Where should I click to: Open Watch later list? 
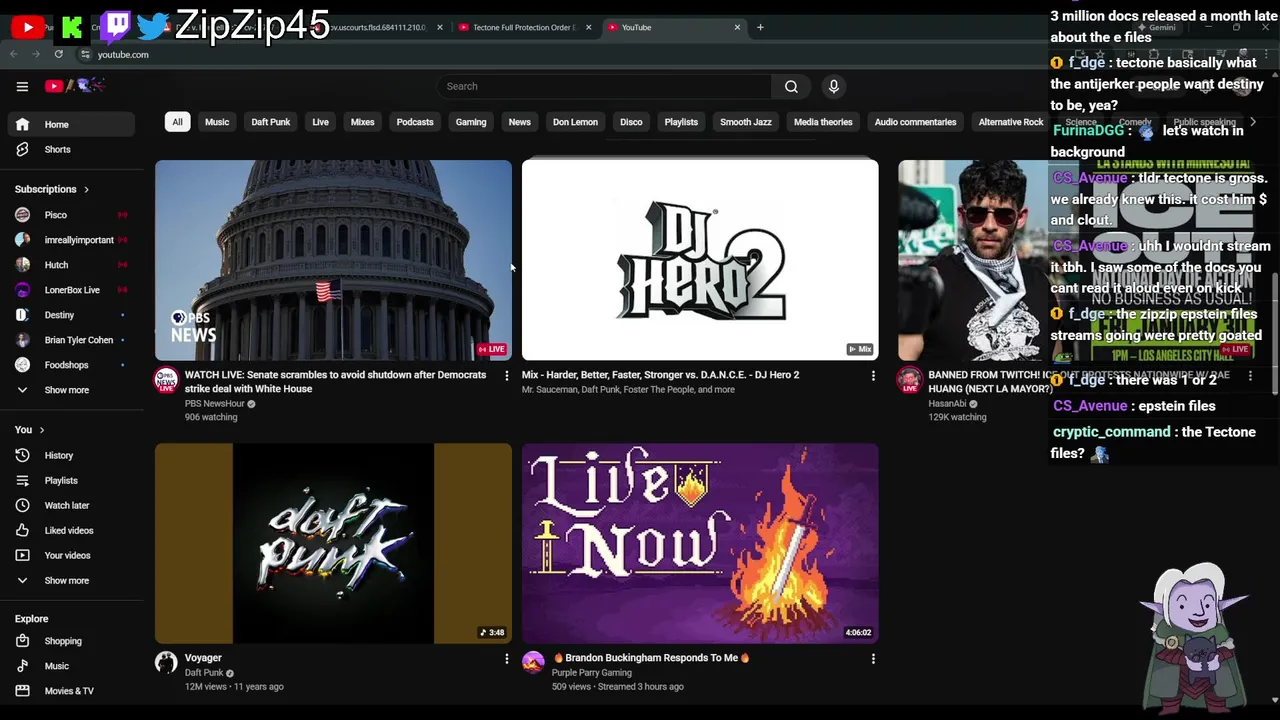click(x=70, y=505)
